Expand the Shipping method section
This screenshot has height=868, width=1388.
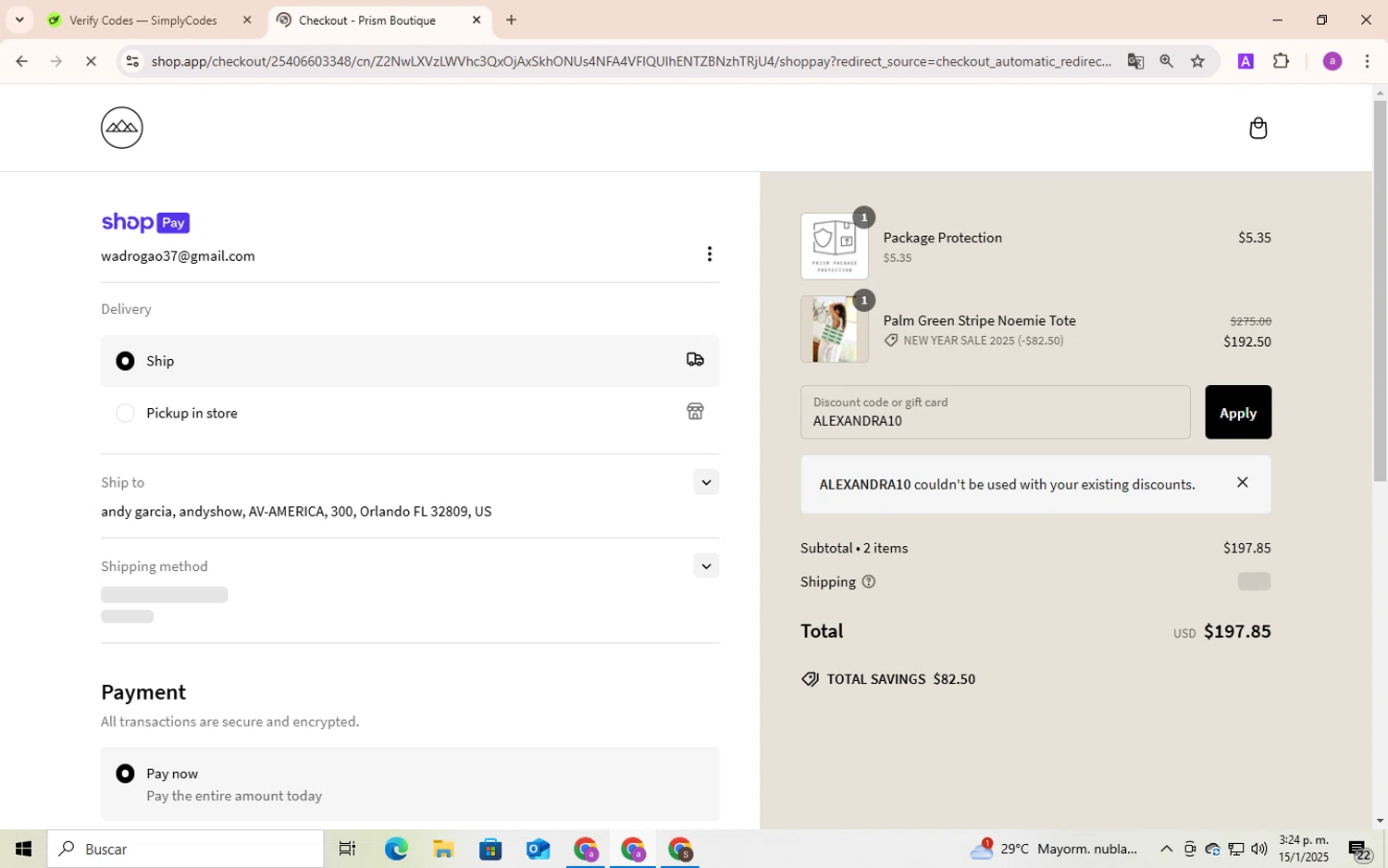[x=706, y=565]
